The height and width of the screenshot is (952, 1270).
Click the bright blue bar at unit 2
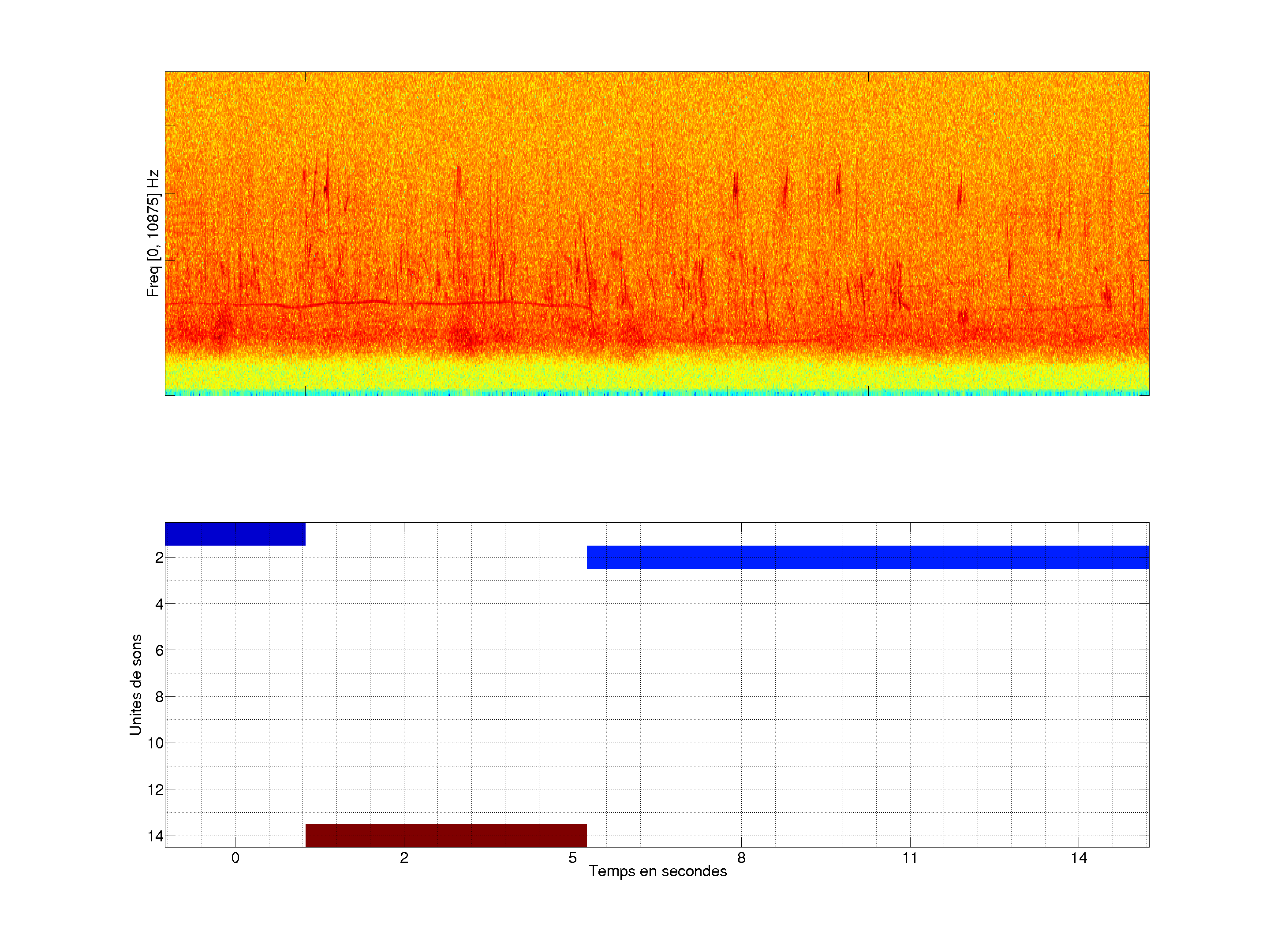[x=867, y=557]
